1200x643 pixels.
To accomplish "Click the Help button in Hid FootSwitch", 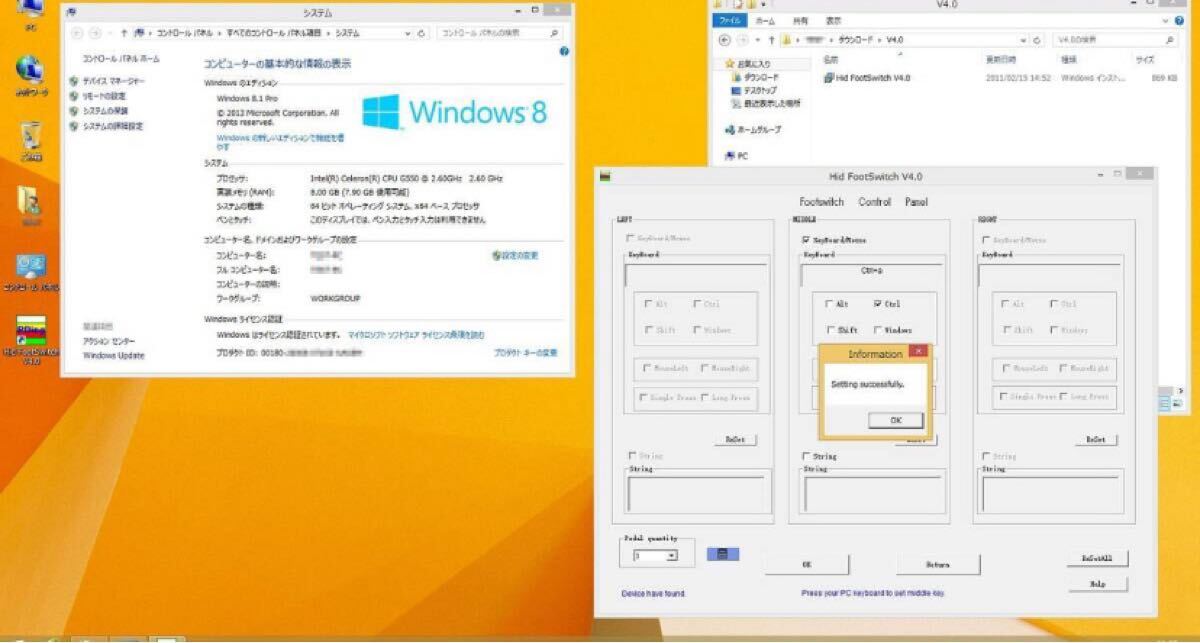I will [x=1097, y=584].
